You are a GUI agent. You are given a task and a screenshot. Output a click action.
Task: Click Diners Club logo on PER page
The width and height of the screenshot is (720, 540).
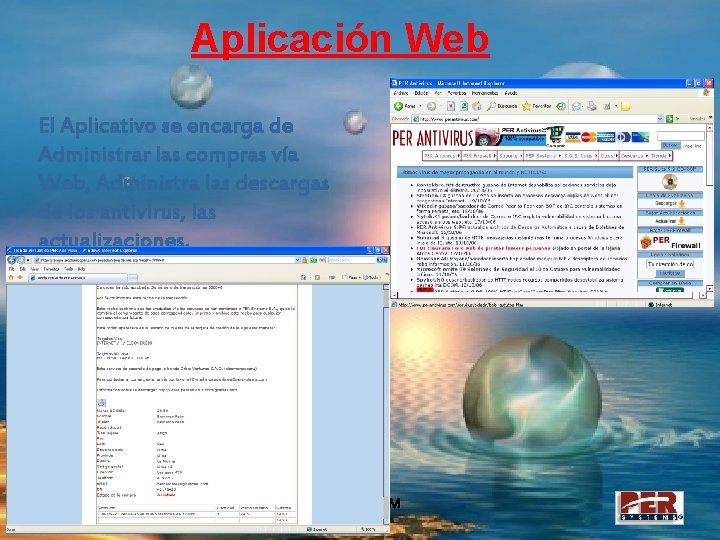pos(623,137)
